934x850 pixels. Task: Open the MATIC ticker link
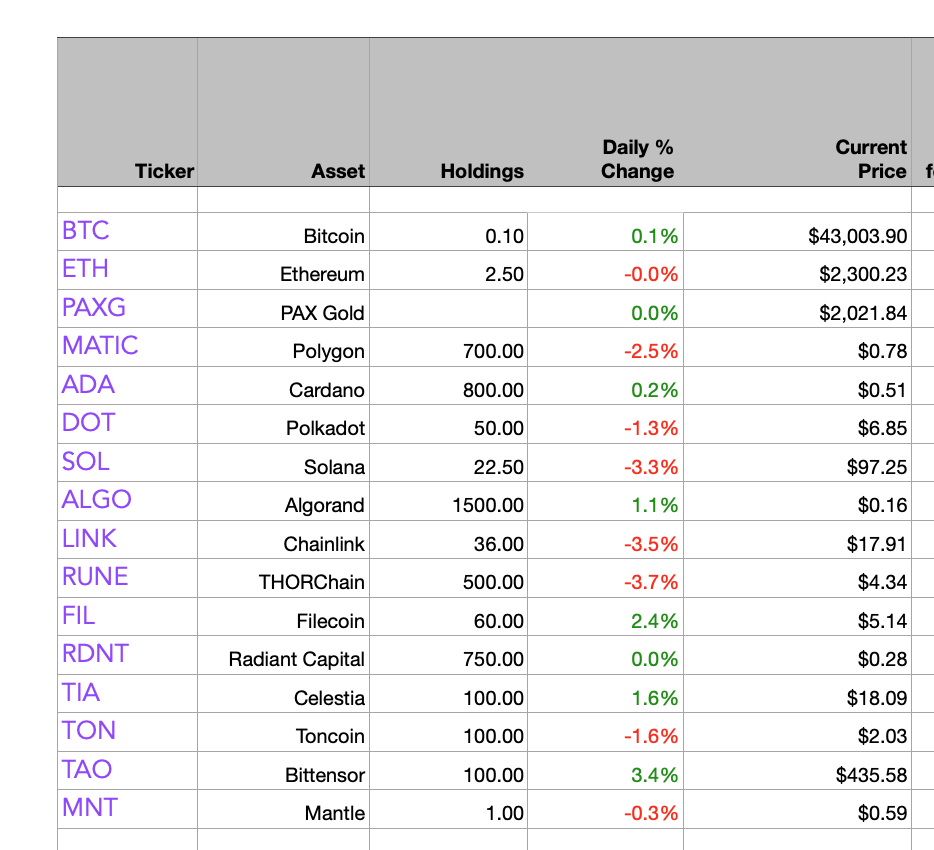(100, 346)
